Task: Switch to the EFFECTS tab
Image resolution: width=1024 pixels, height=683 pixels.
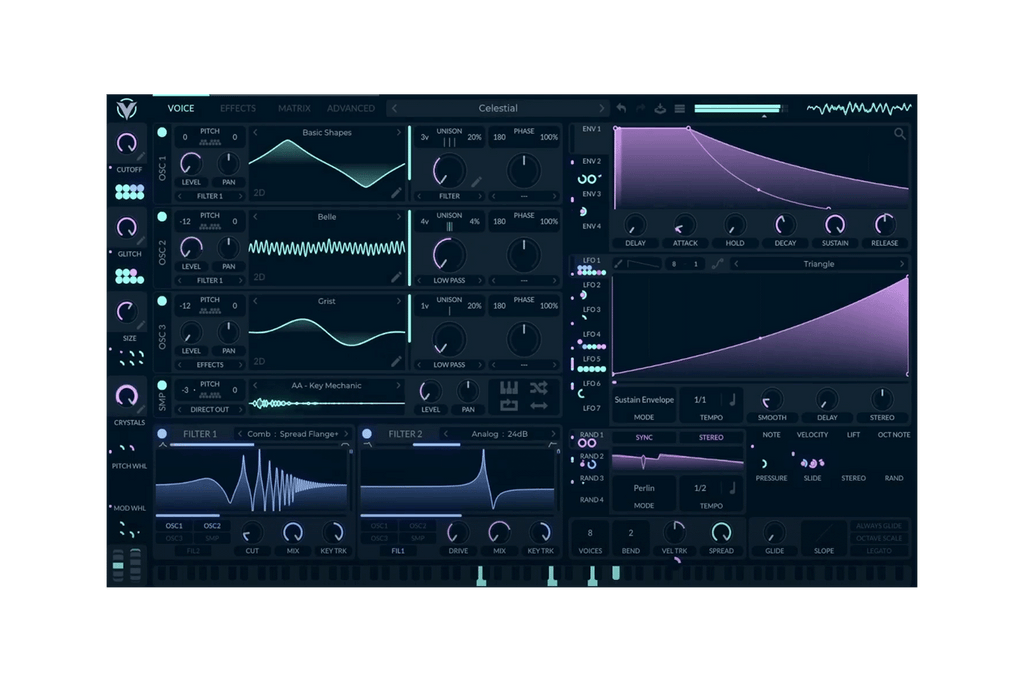Action: point(238,108)
